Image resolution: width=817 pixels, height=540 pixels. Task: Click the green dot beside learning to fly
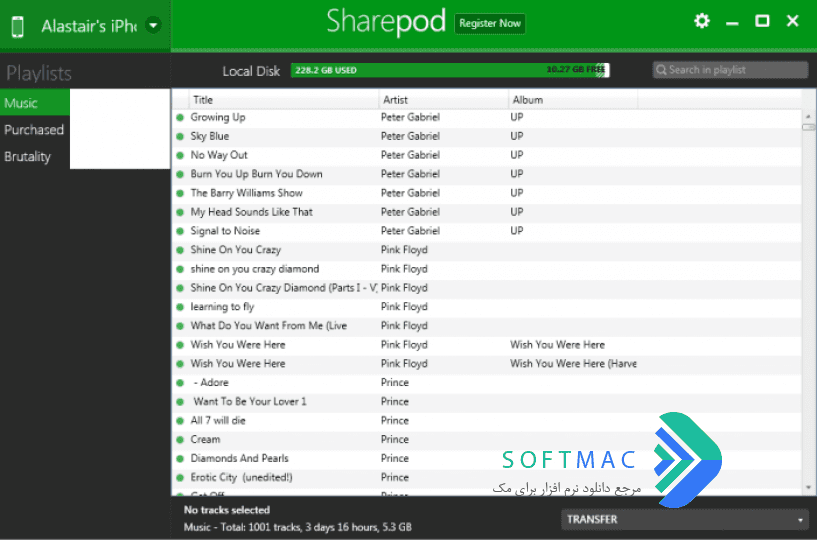tap(180, 307)
